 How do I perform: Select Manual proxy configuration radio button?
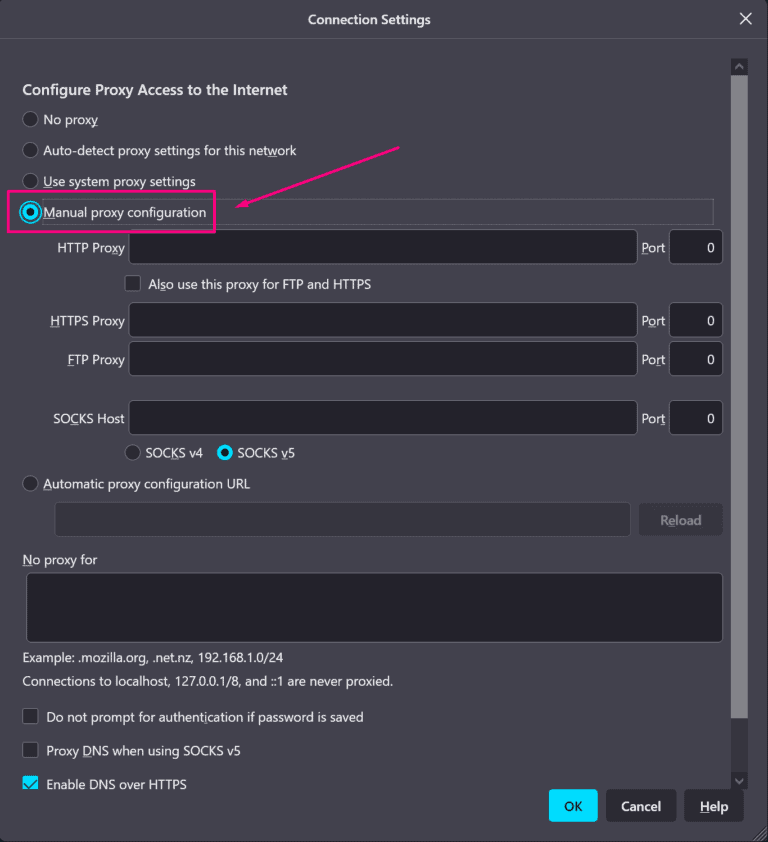pos(31,213)
